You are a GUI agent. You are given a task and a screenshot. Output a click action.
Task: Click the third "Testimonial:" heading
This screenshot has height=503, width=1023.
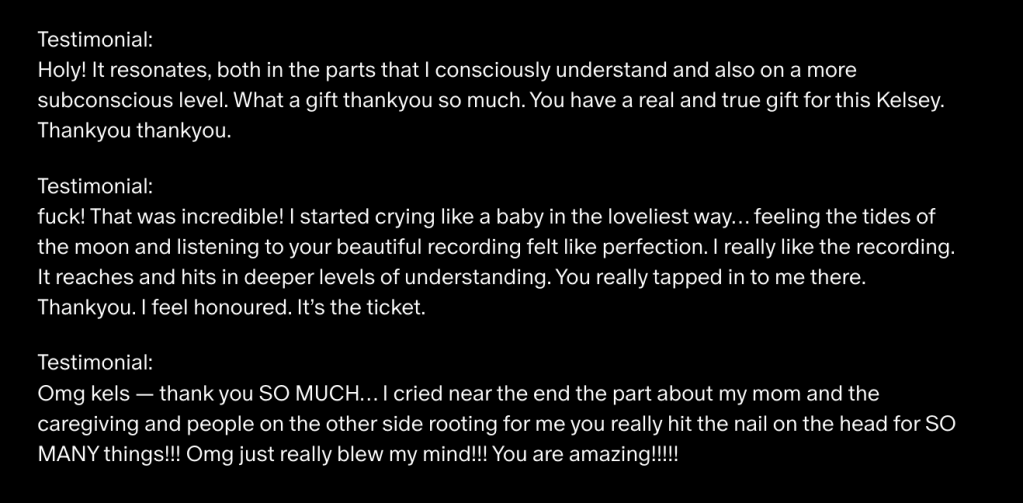point(93,363)
